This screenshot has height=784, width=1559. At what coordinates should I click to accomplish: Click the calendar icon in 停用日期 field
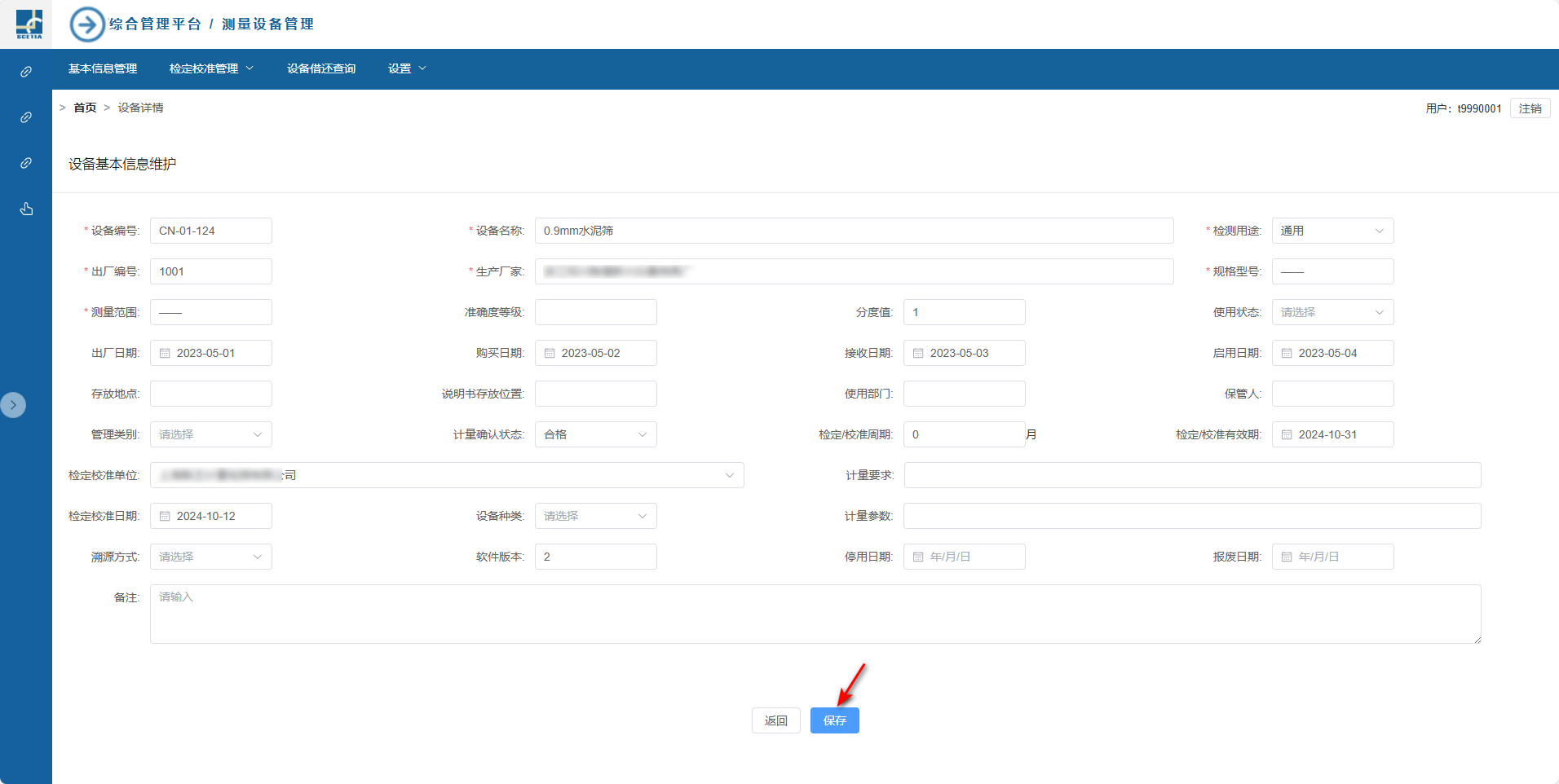pyautogui.click(x=918, y=557)
